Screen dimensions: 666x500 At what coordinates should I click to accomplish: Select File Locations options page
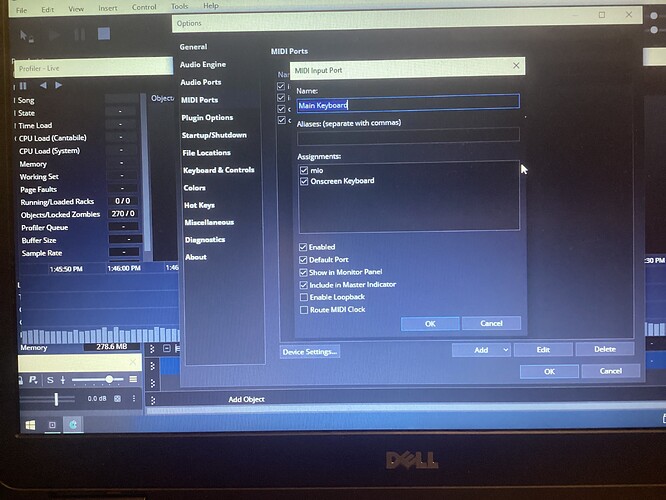(x=206, y=153)
